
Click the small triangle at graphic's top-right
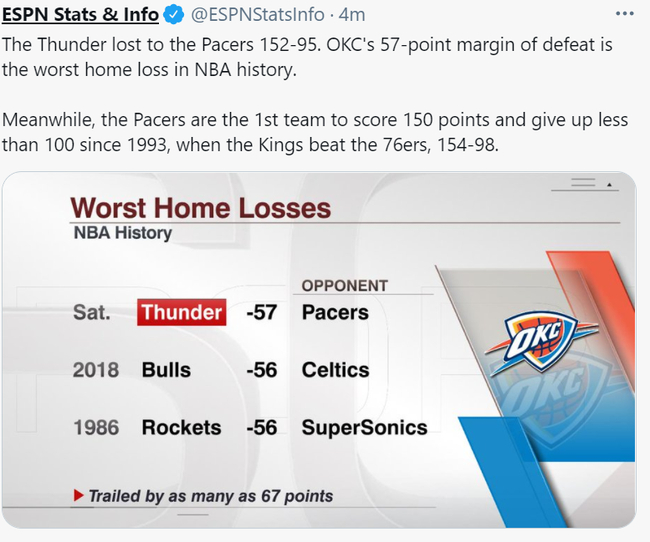[x=608, y=185]
